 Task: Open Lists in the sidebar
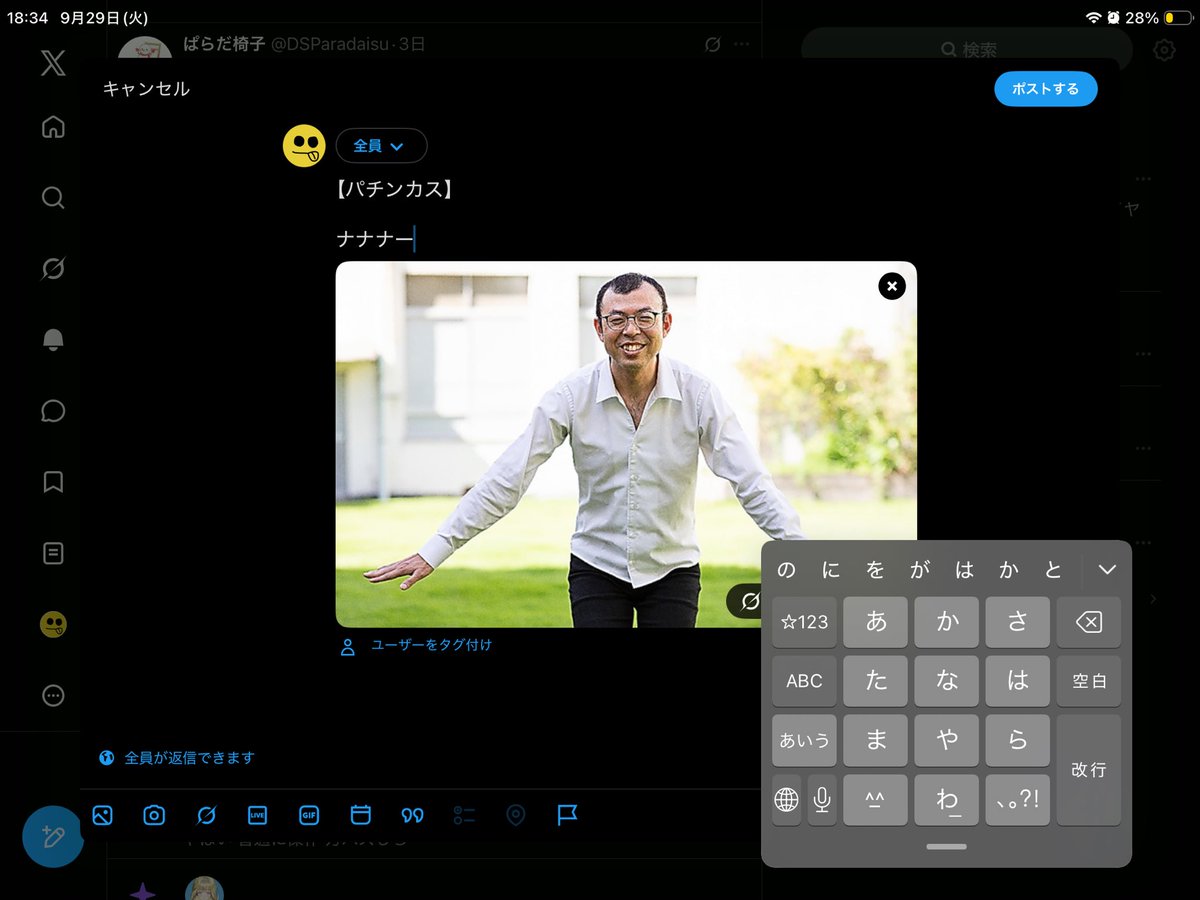pyautogui.click(x=53, y=553)
